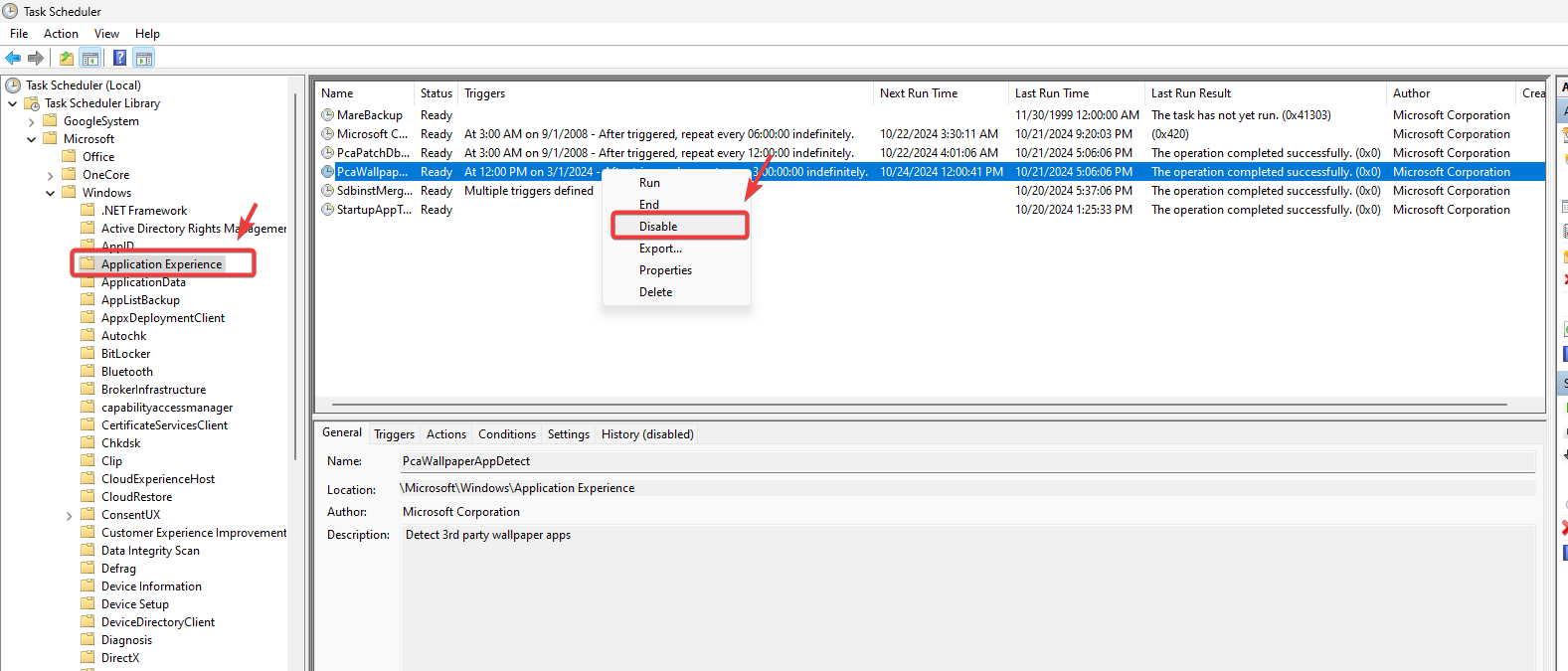
Task: Expand the ConsentUX folder
Action: click(69, 515)
